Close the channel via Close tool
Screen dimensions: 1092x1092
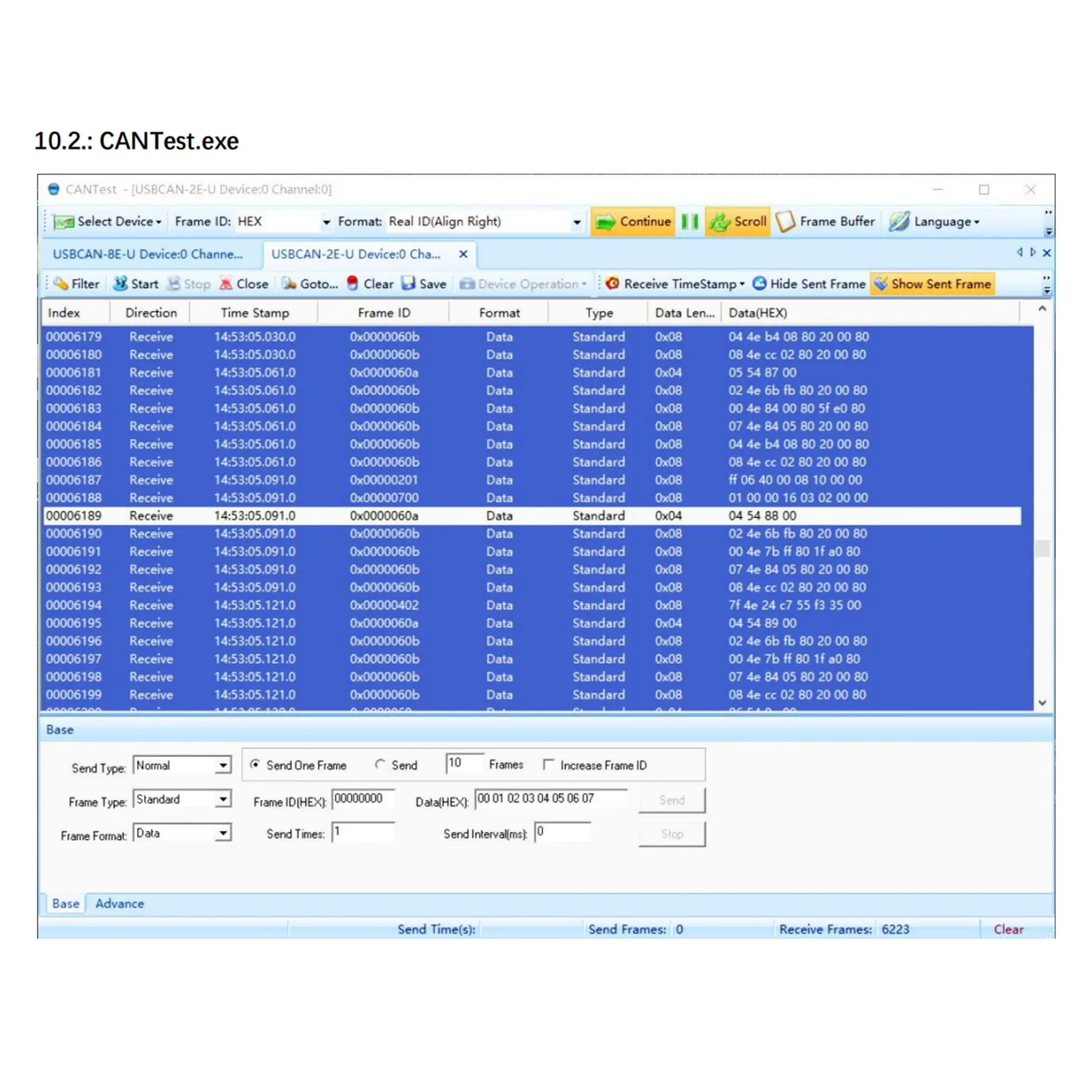point(244,284)
